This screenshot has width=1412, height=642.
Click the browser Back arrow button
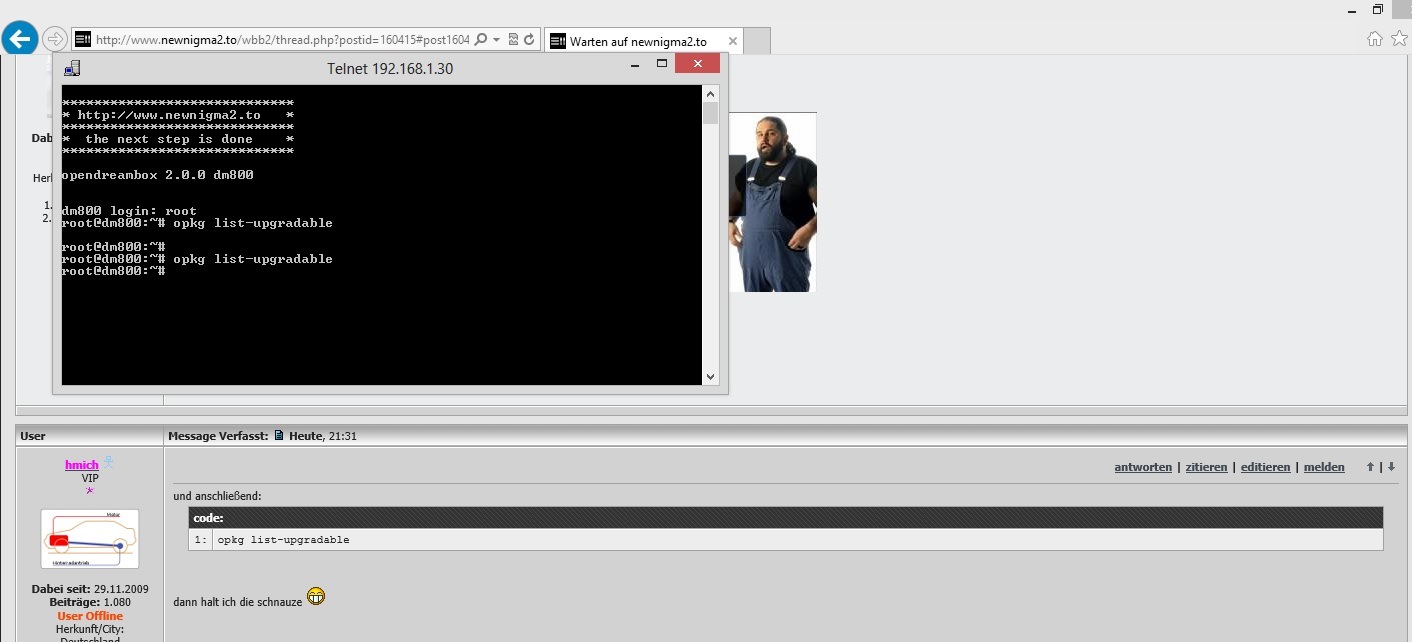point(20,39)
